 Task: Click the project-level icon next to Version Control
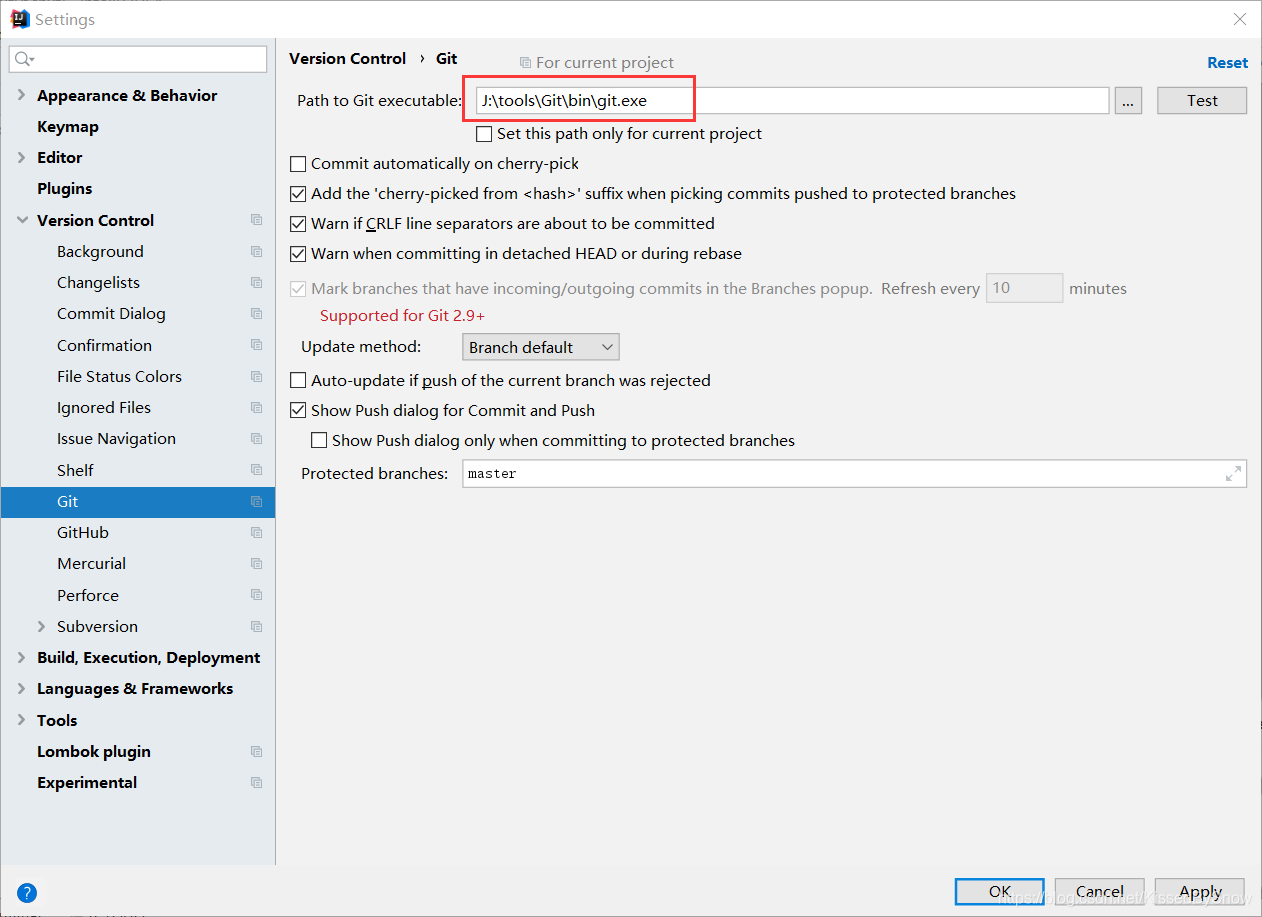click(257, 220)
